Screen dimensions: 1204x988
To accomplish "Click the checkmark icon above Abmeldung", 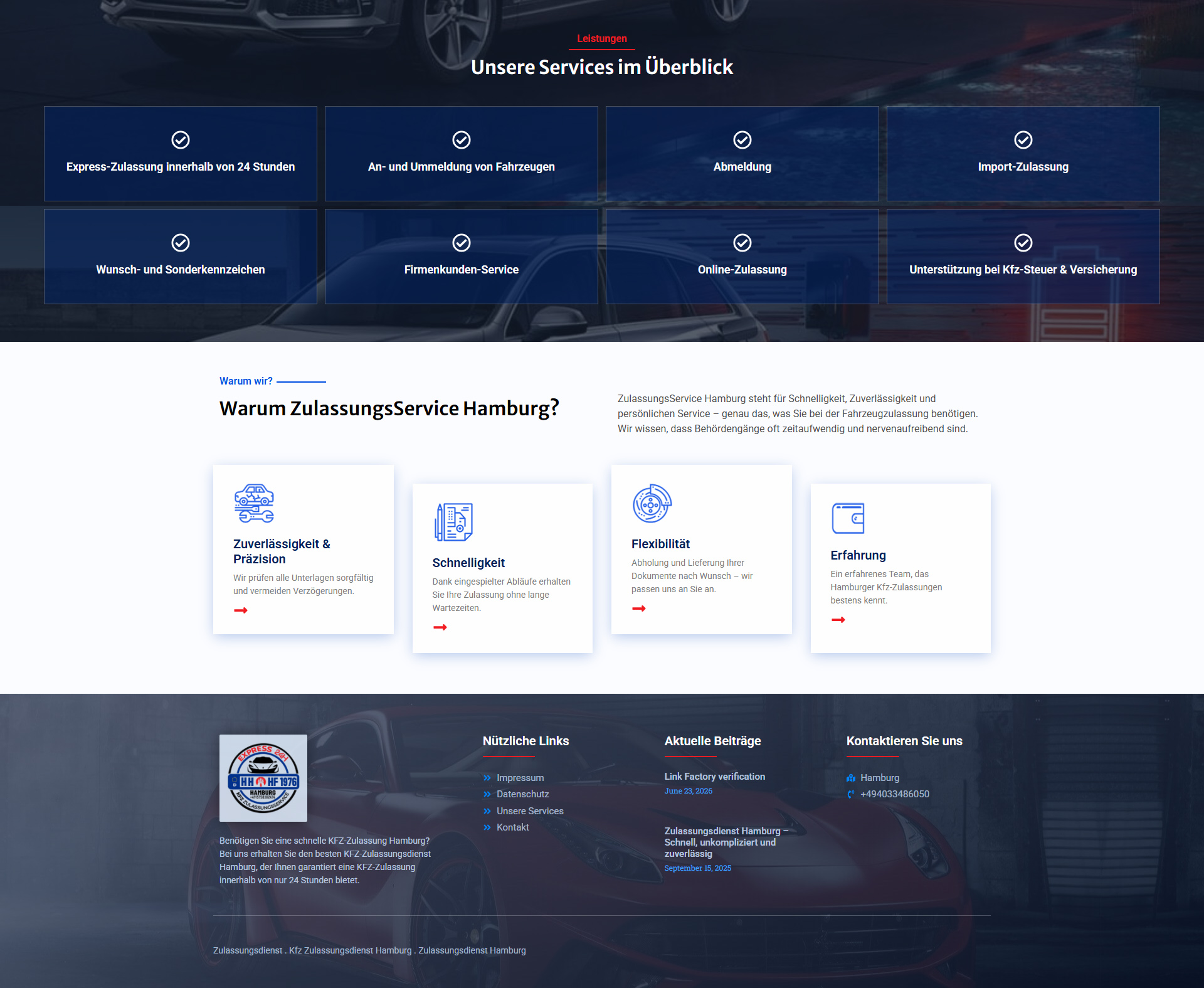I will 742,140.
